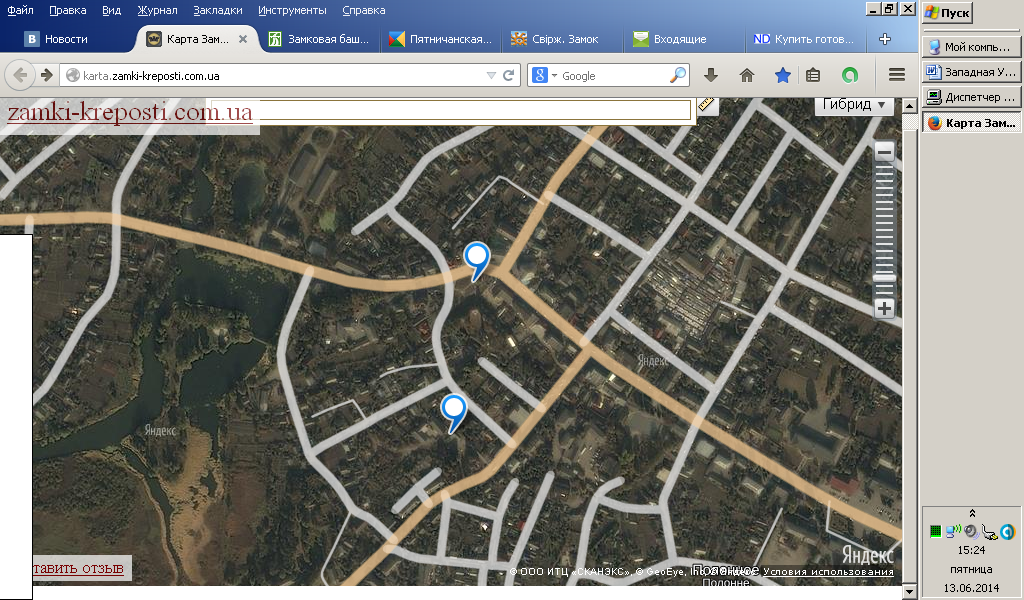
Task: Open the Файл menu
Action: (x=20, y=10)
